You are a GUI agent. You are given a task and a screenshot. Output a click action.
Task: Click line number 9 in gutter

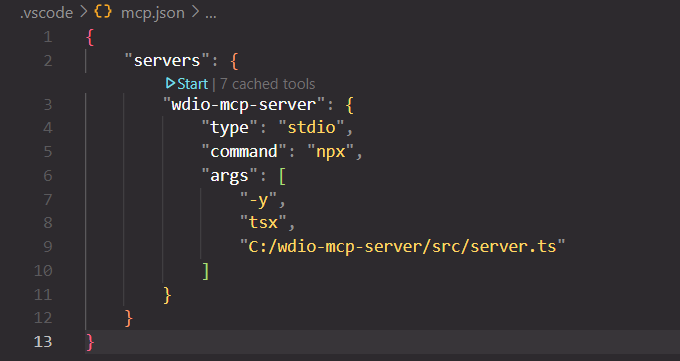click(x=48, y=246)
